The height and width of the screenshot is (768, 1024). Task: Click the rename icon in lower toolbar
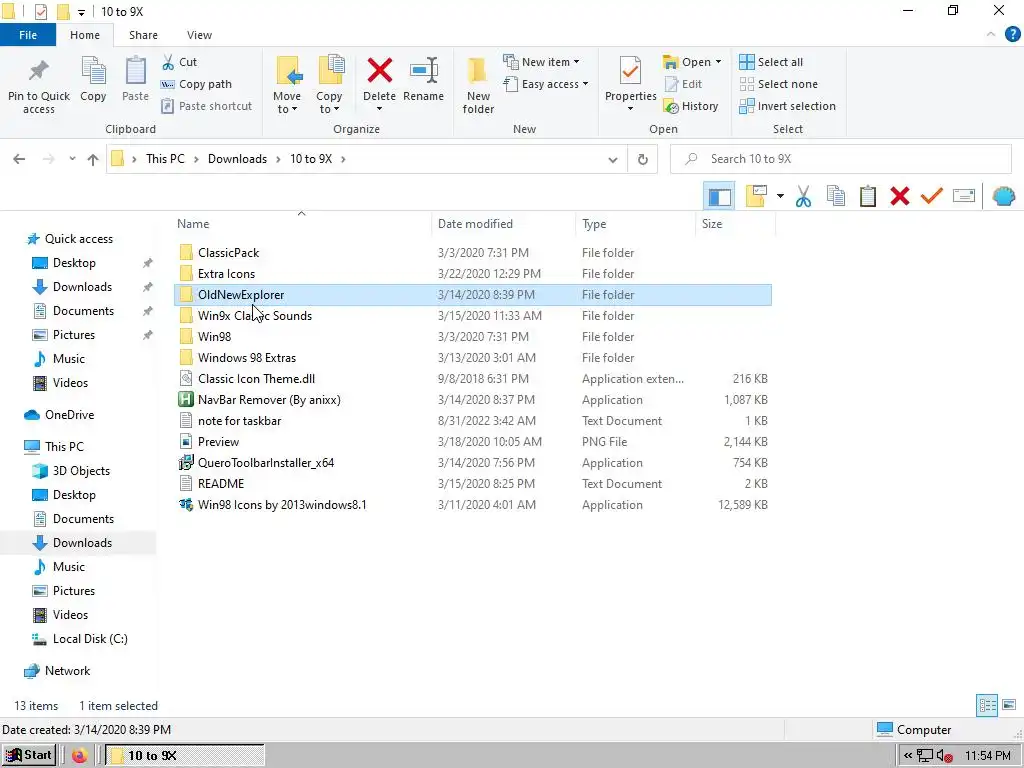point(964,196)
